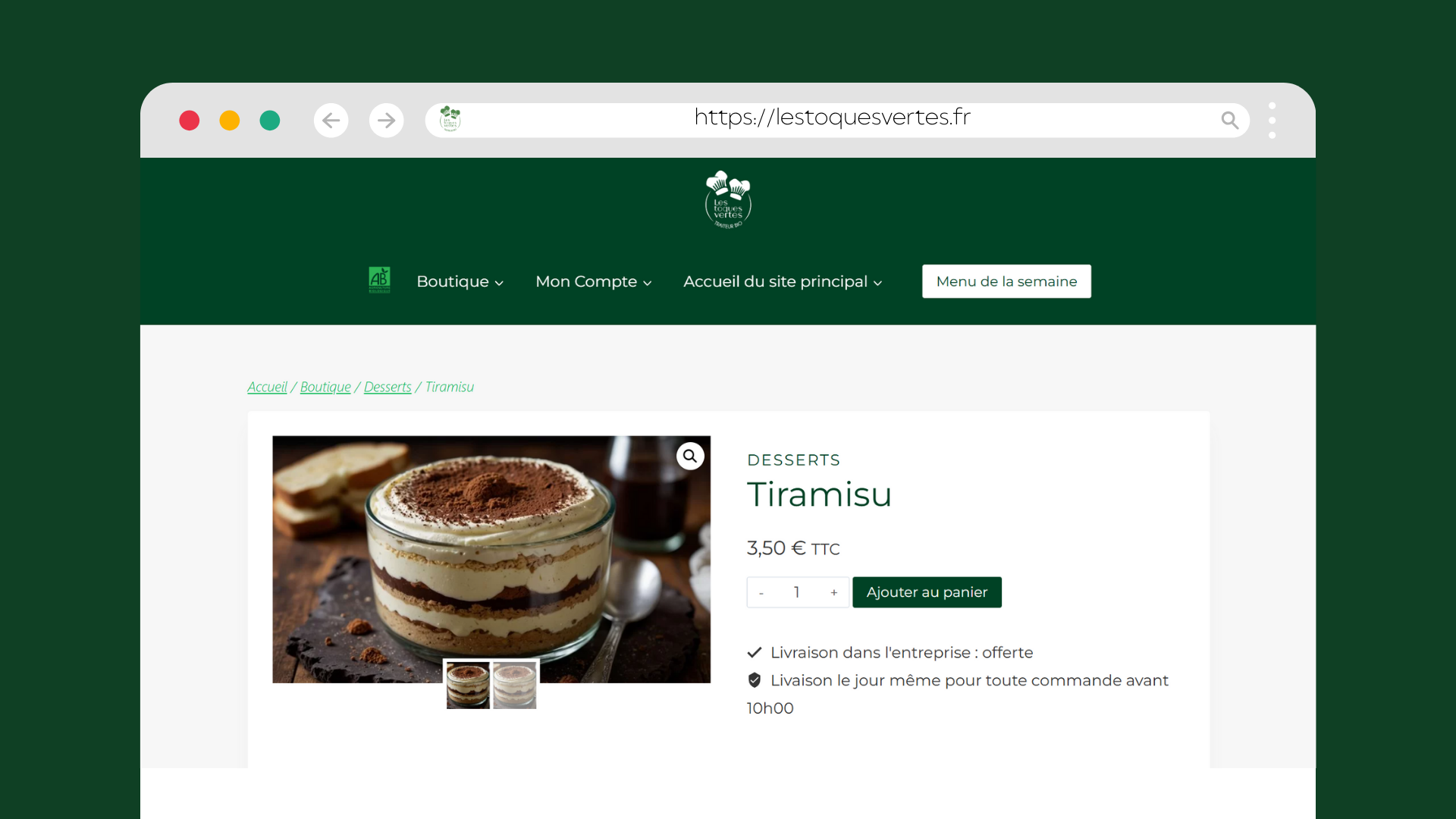
Task: Click the search magnifier in address bar
Action: (x=1229, y=120)
